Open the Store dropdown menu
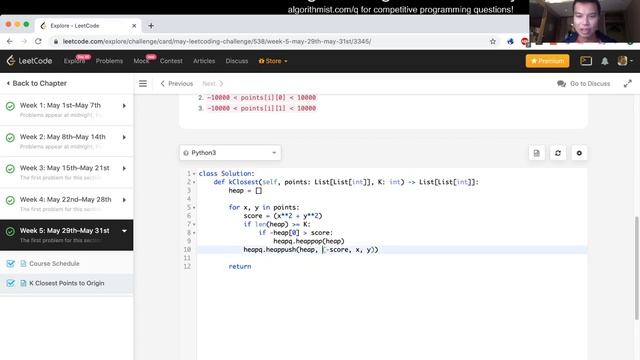Image resolution: width=640 pixels, height=360 pixels. 273,61
